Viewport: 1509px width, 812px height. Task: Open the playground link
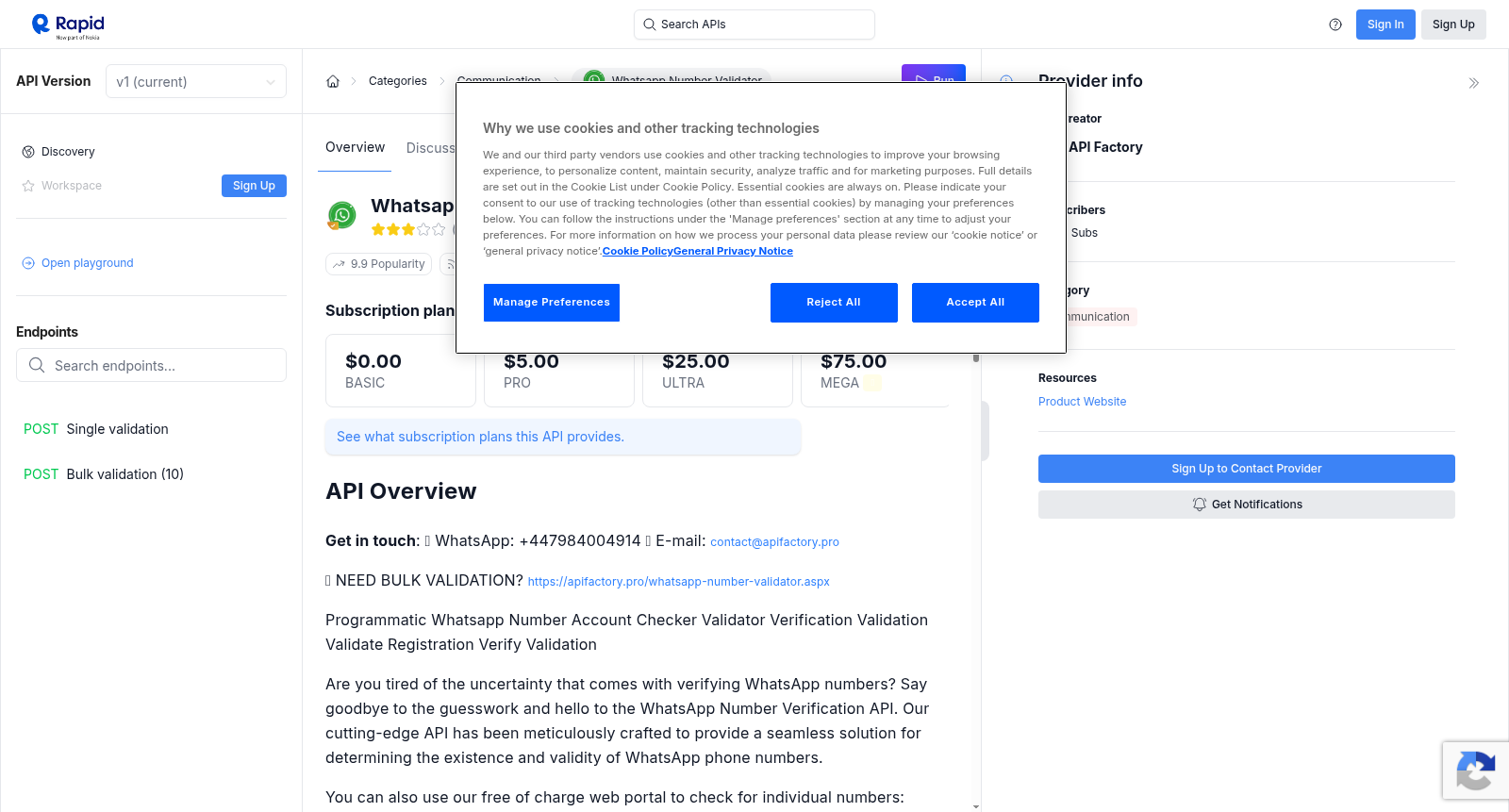(x=87, y=263)
